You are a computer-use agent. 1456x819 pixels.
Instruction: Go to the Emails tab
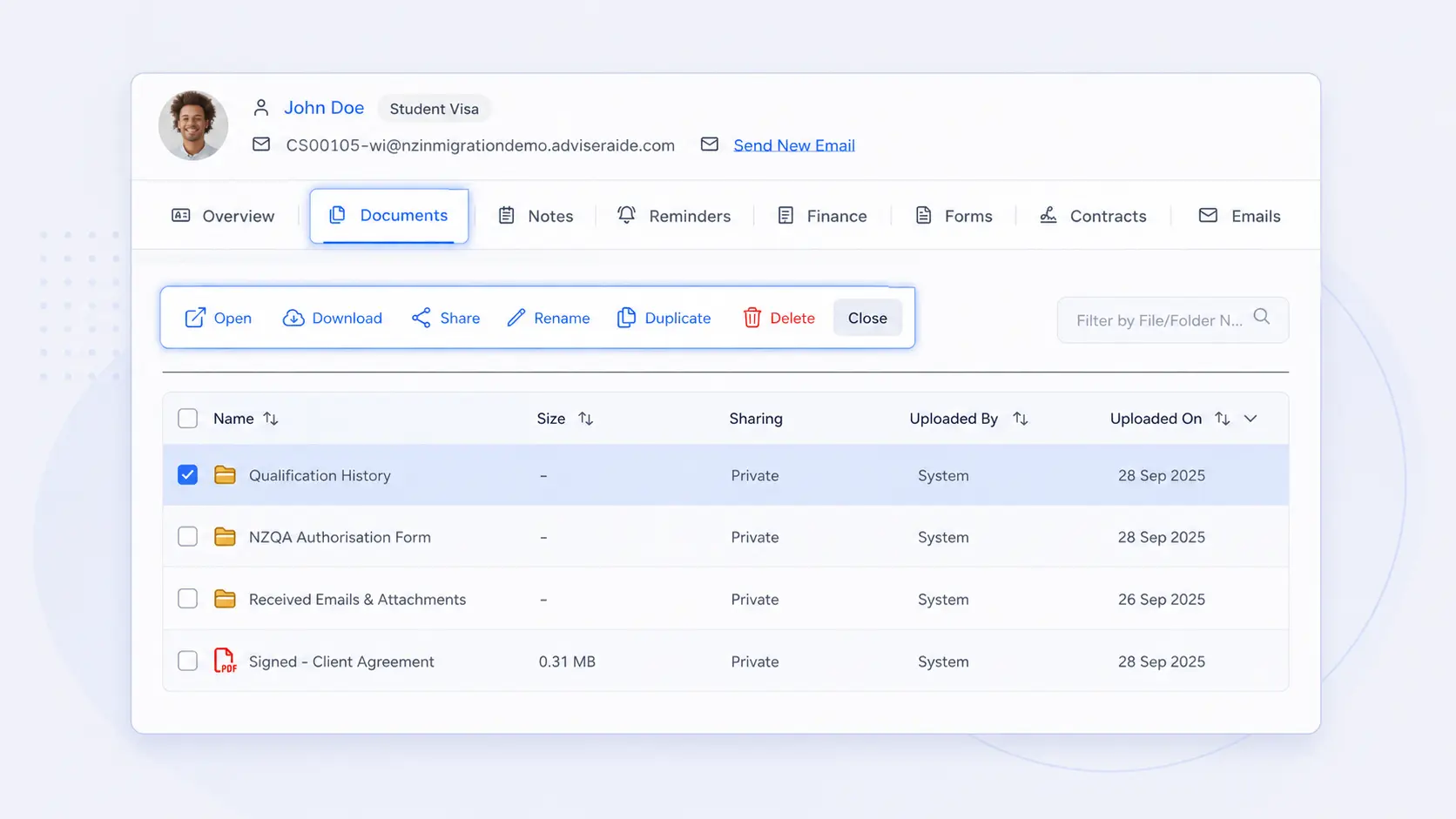1239,216
